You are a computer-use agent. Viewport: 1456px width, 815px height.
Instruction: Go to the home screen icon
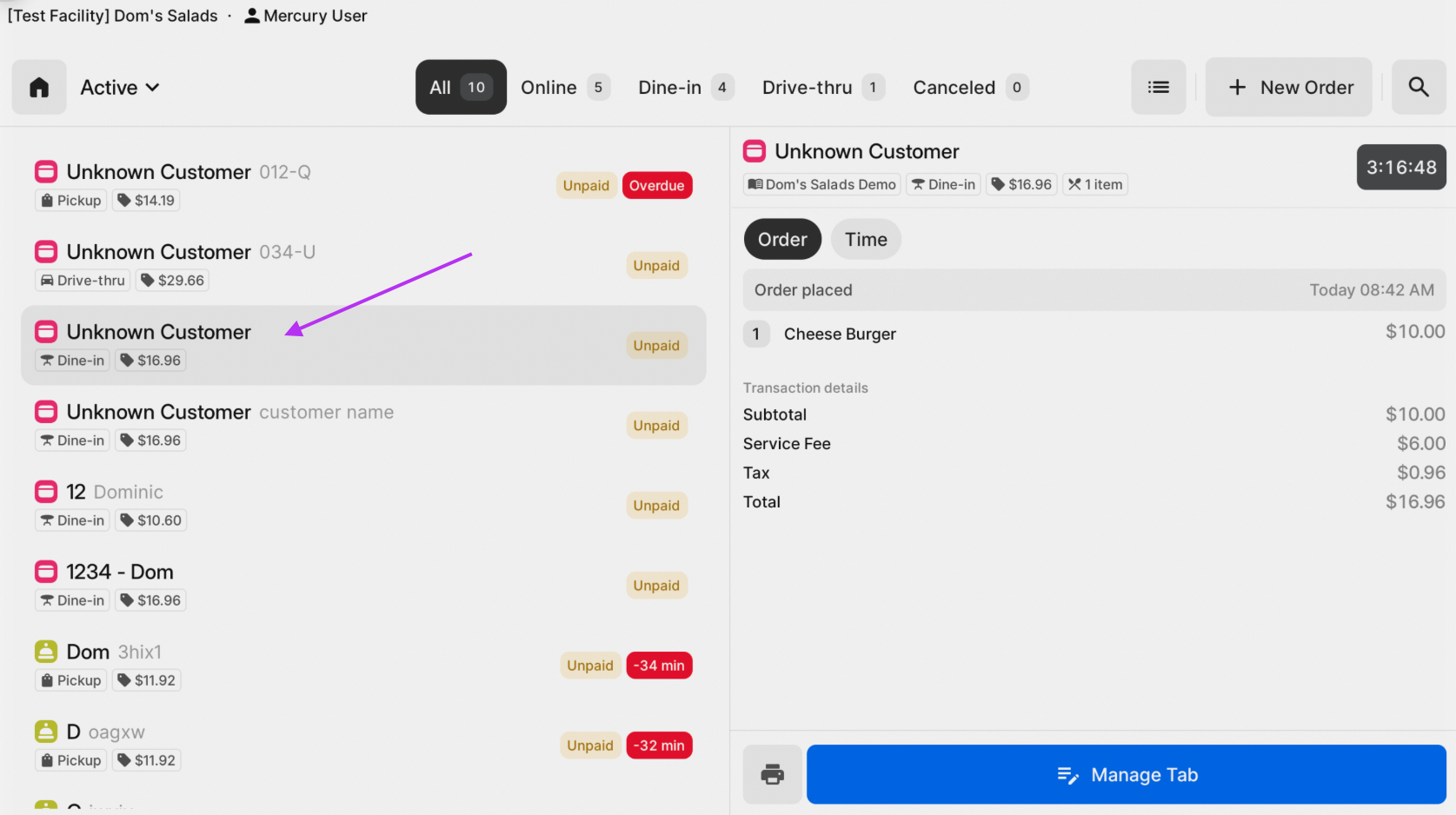[x=39, y=87]
